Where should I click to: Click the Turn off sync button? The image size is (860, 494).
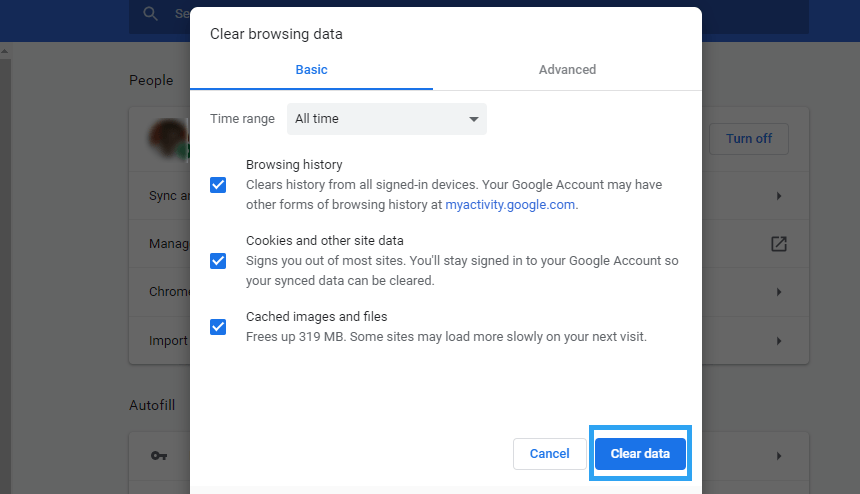pos(748,139)
